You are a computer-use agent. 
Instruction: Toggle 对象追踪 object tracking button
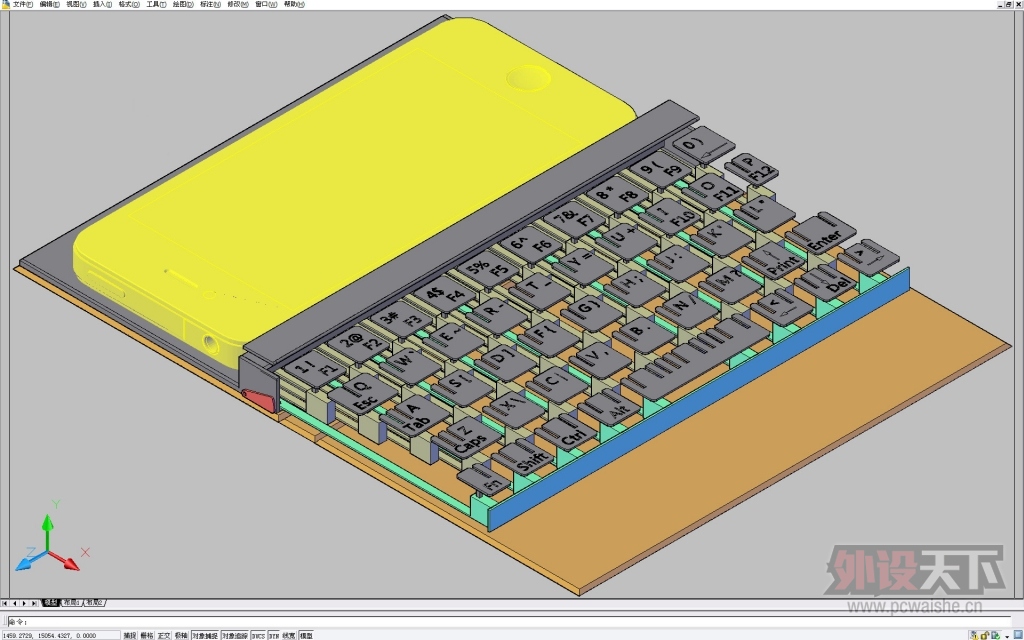(235, 635)
